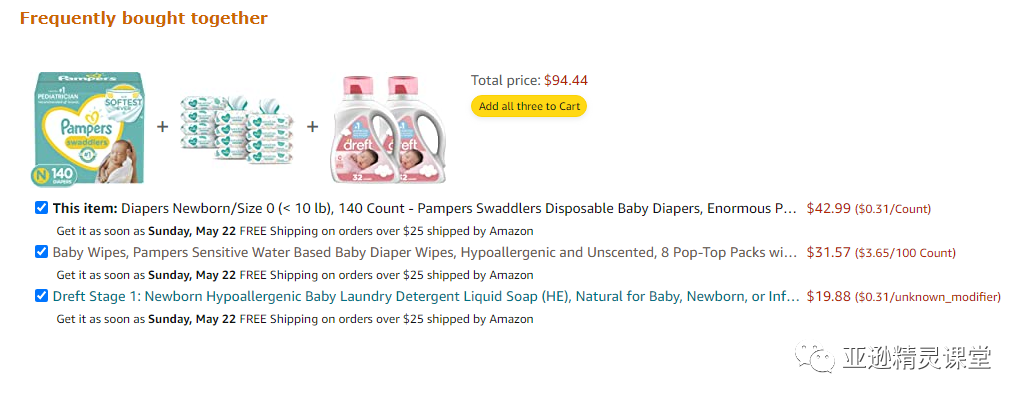This screenshot has width=1025, height=403.
Task: Uncheck the Pampers Baby Wipes checkbox
Action: 41,252
